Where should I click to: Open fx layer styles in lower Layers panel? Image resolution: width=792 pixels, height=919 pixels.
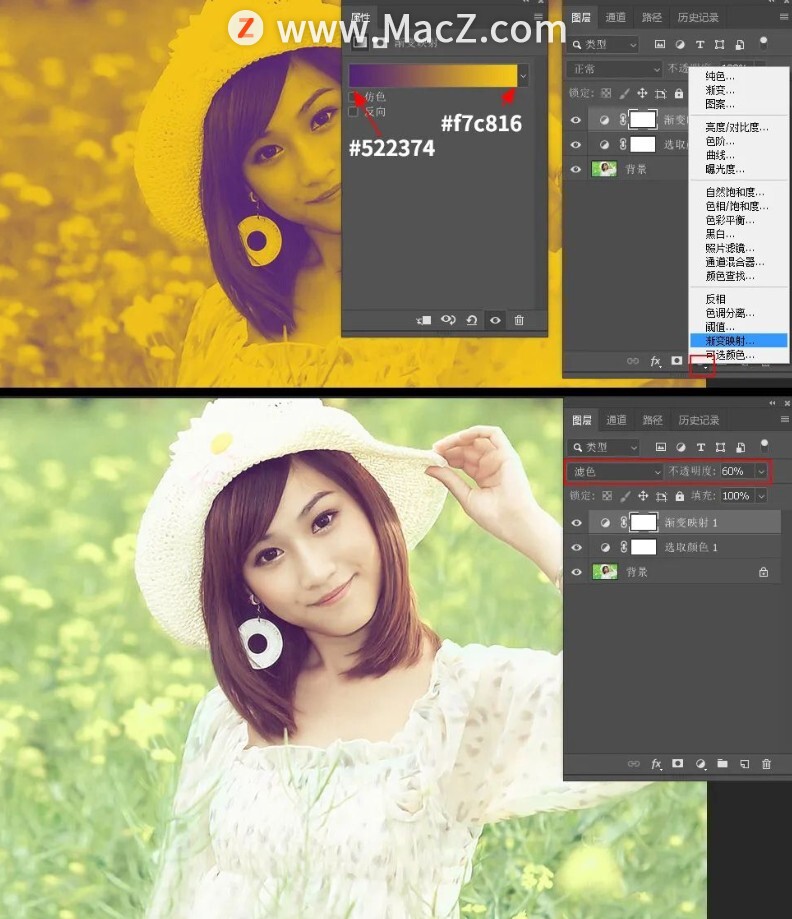pyautogui.click(x=656, y=764)
